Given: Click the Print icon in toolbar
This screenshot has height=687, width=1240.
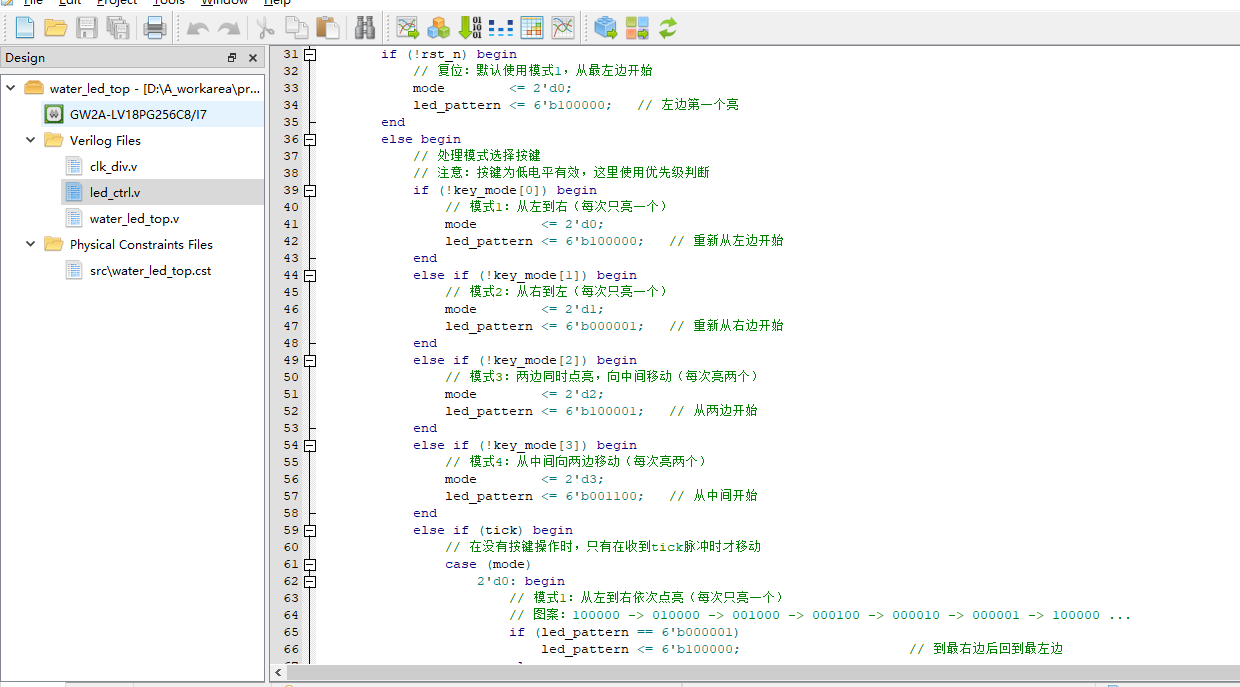Looking at the screenshot, I should pos(155,28).
